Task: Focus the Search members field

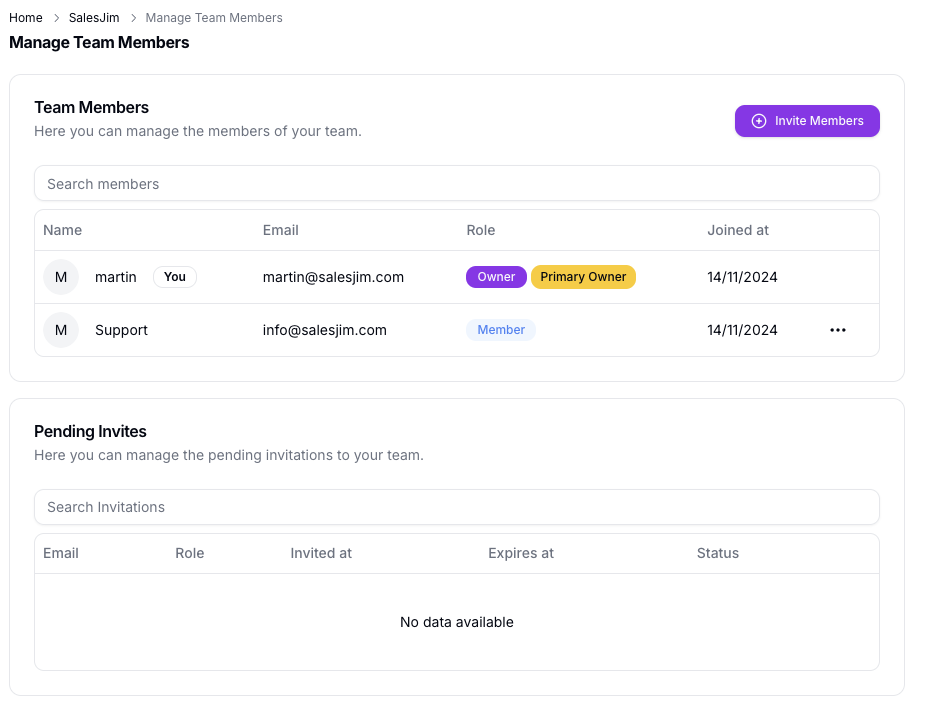Action: [x=456, y=184]
